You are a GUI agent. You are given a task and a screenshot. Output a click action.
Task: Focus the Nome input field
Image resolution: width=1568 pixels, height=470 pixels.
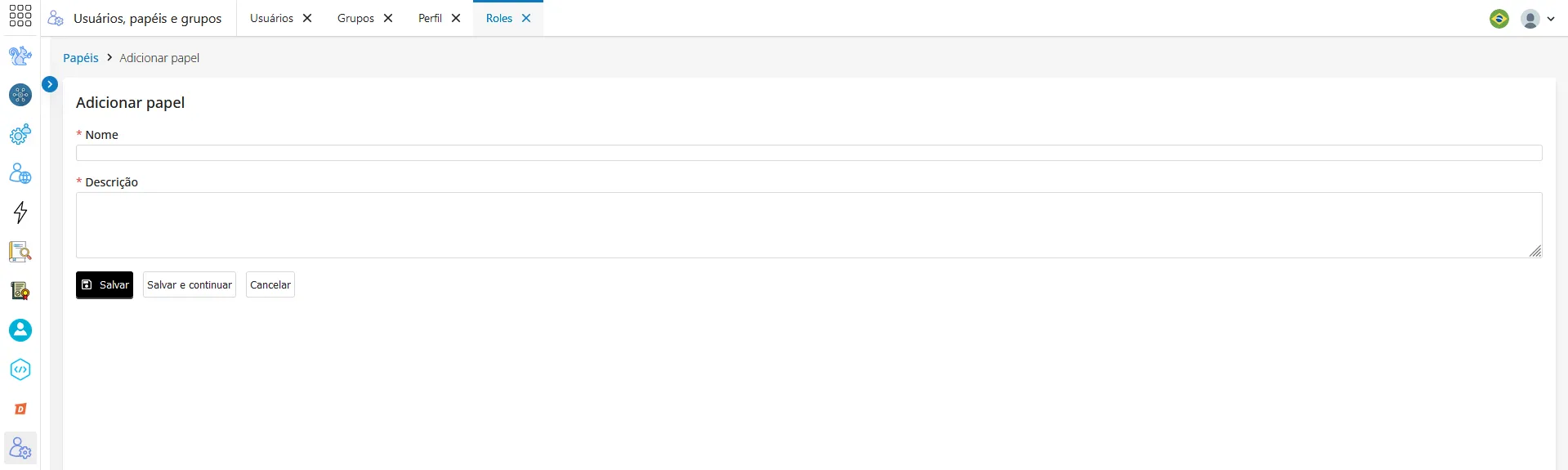point(809,153)
